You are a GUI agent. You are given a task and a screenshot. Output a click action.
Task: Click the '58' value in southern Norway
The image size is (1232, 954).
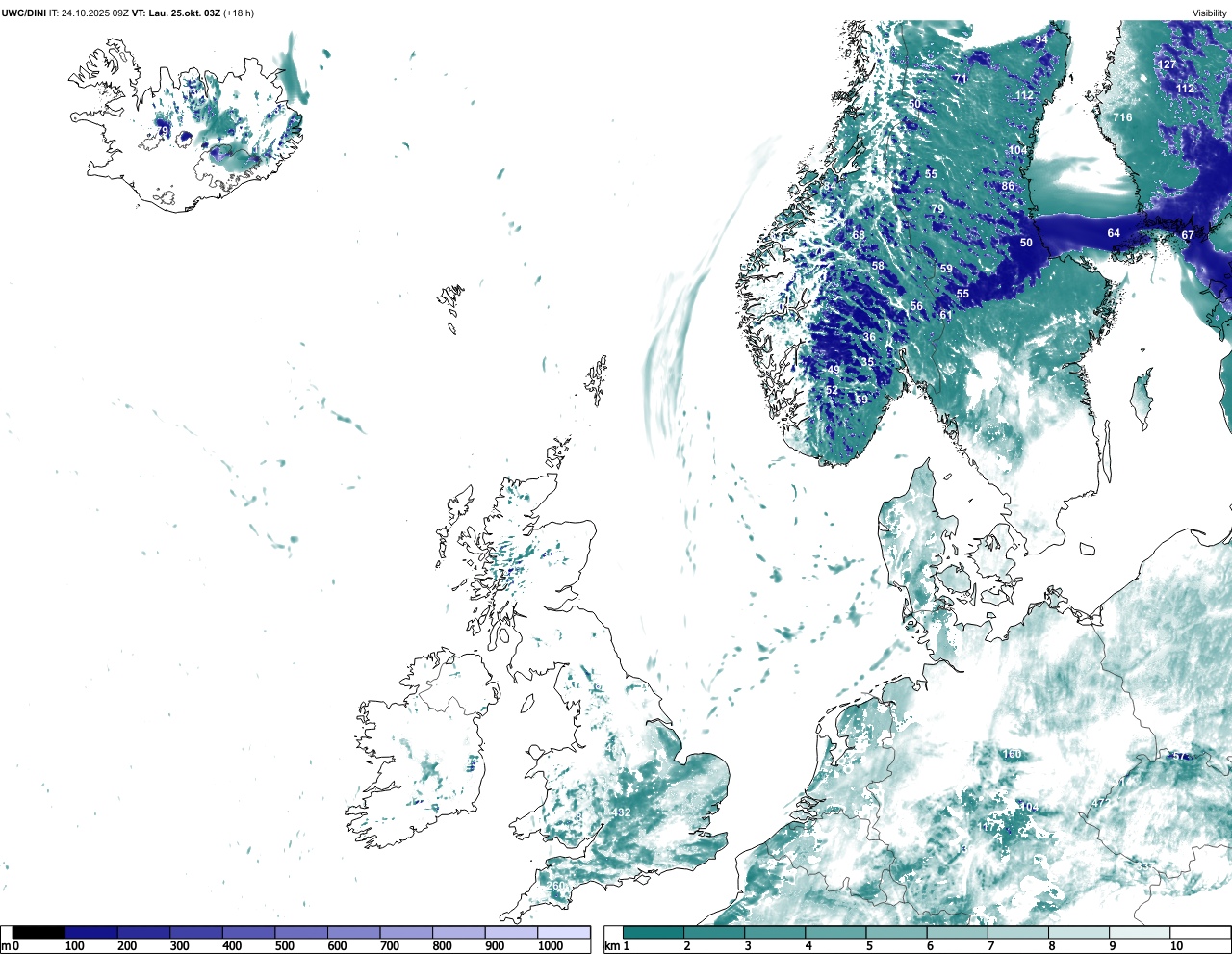point(878,266)
